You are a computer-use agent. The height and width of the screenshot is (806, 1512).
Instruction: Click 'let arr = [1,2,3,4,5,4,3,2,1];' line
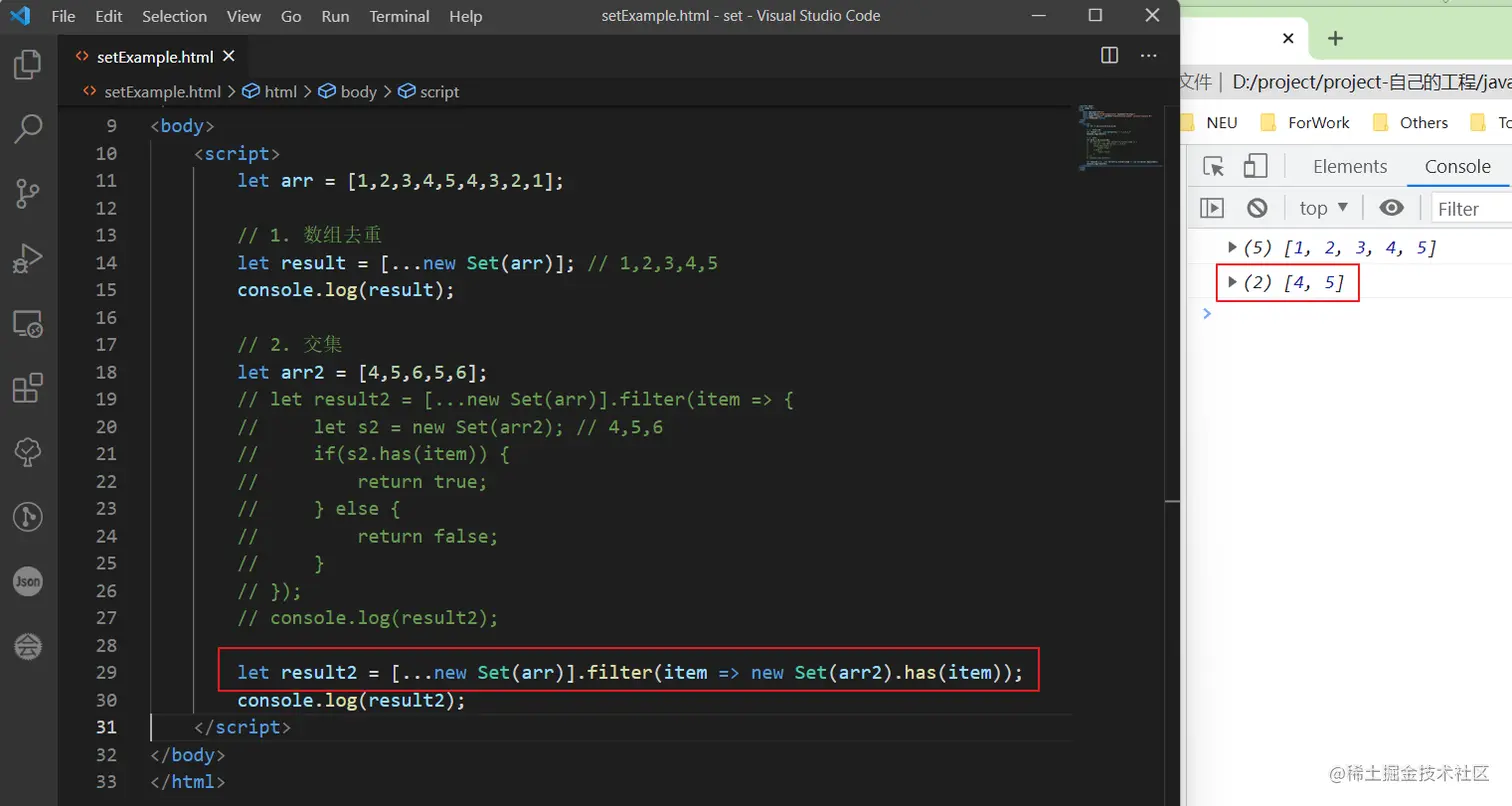[401, 181]
